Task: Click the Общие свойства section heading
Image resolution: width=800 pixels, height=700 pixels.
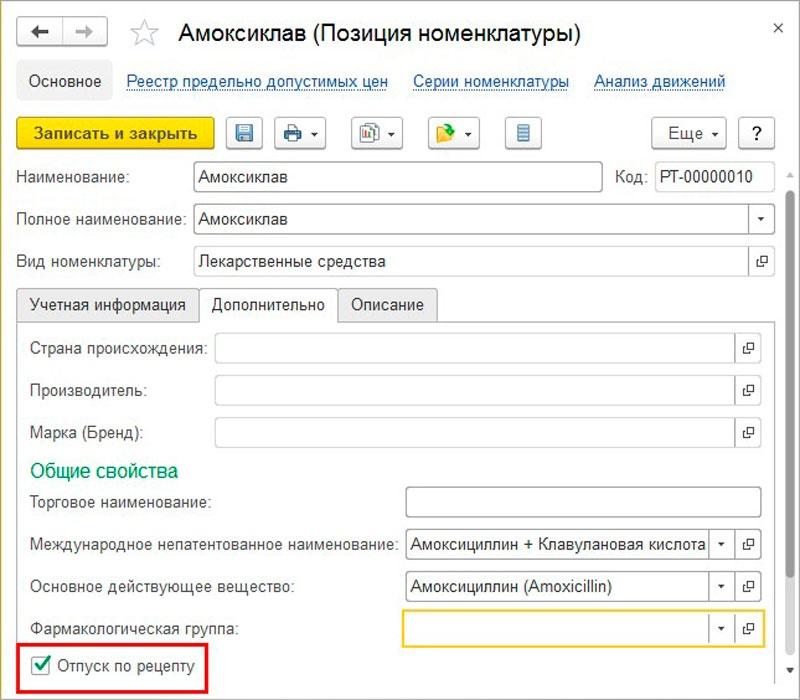Action: pos(104,471)
